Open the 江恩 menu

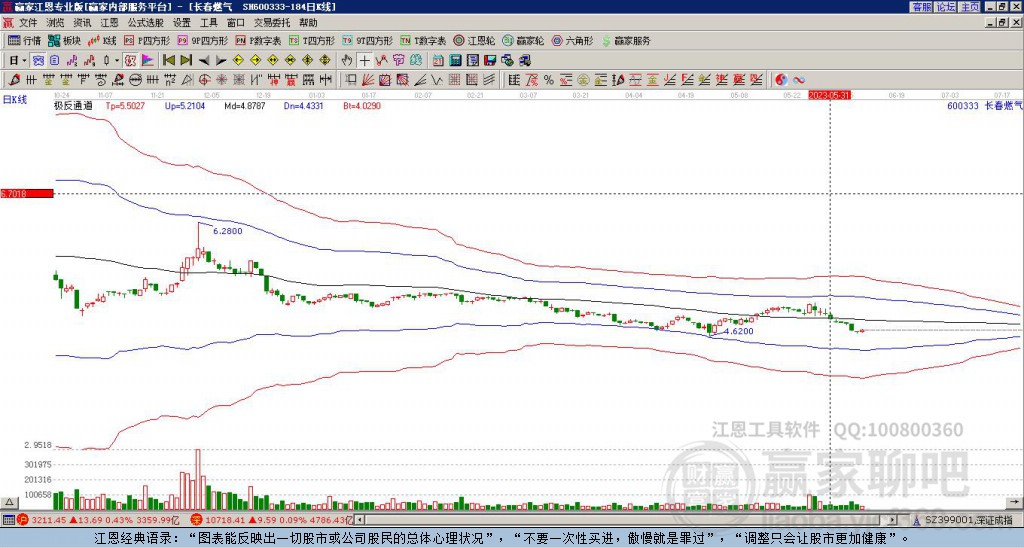(x=109, y=23)
